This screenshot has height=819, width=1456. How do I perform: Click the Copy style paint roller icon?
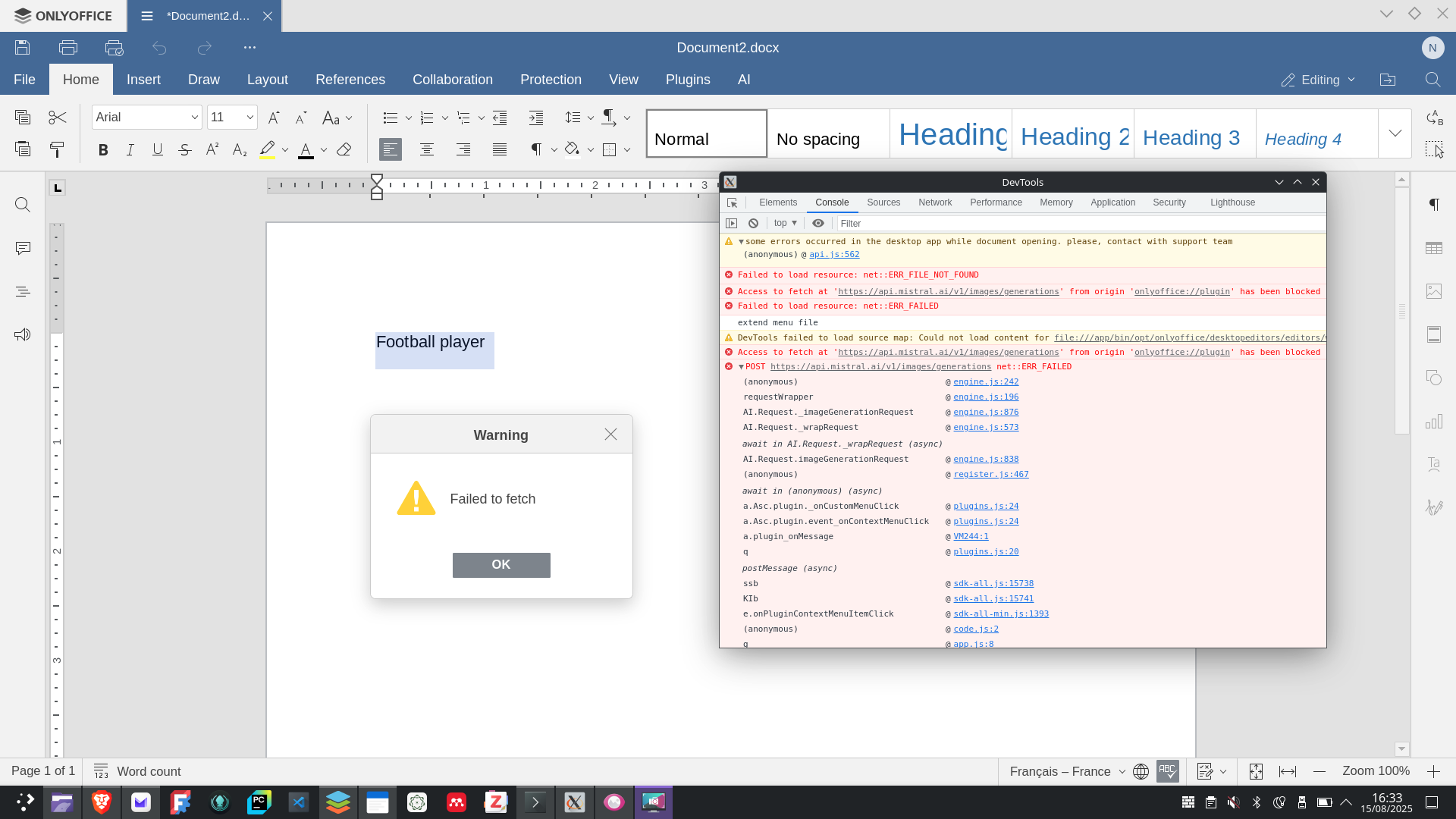coord(57,149)
